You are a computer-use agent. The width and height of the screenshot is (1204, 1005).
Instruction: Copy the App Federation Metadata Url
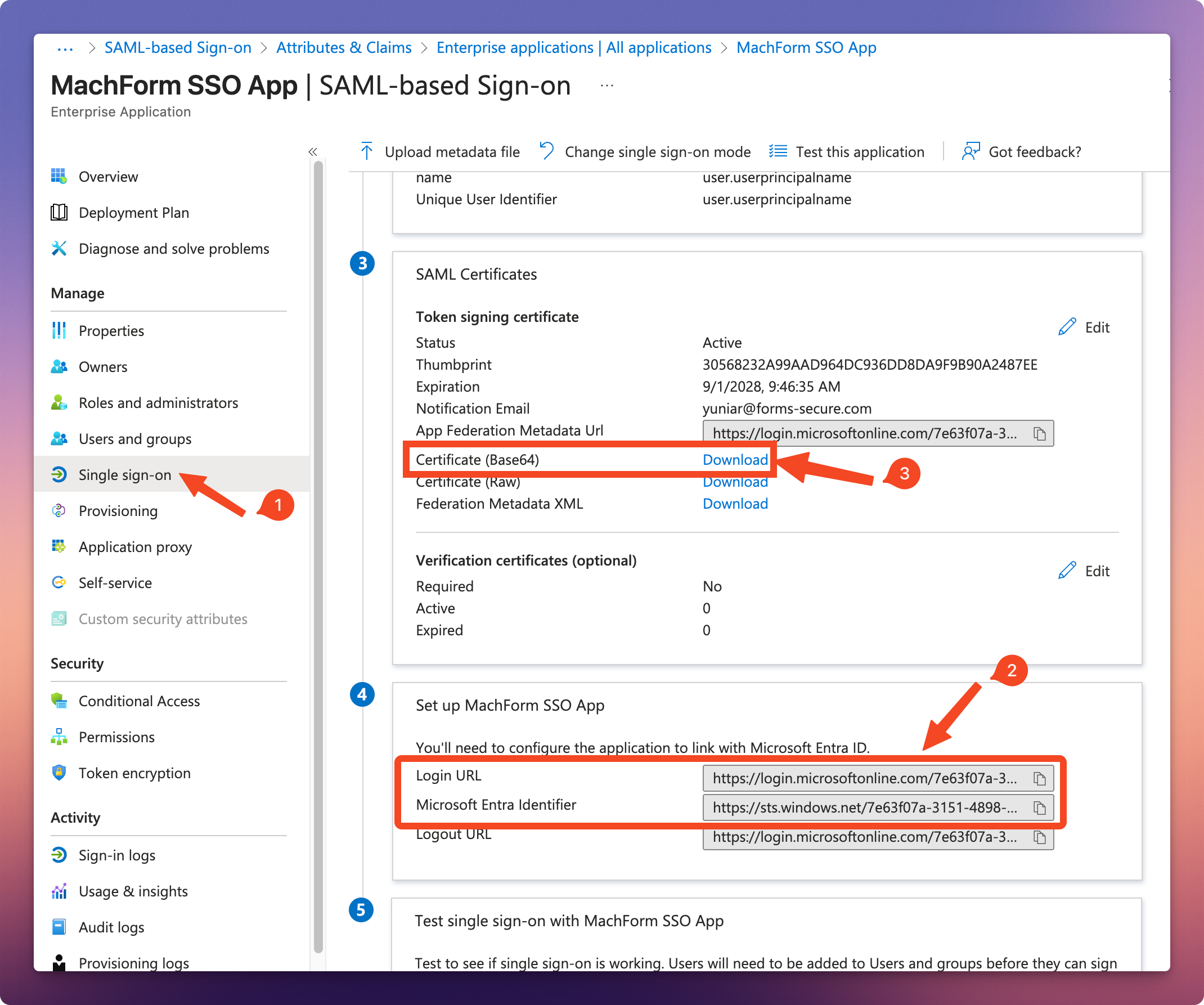1039,434
